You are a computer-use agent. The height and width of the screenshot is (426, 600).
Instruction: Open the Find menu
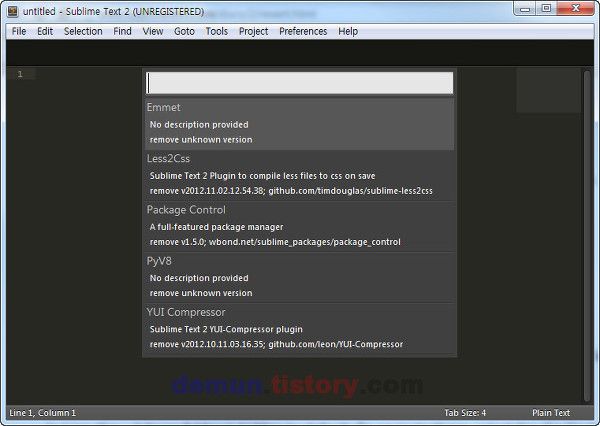click(122, 31)
